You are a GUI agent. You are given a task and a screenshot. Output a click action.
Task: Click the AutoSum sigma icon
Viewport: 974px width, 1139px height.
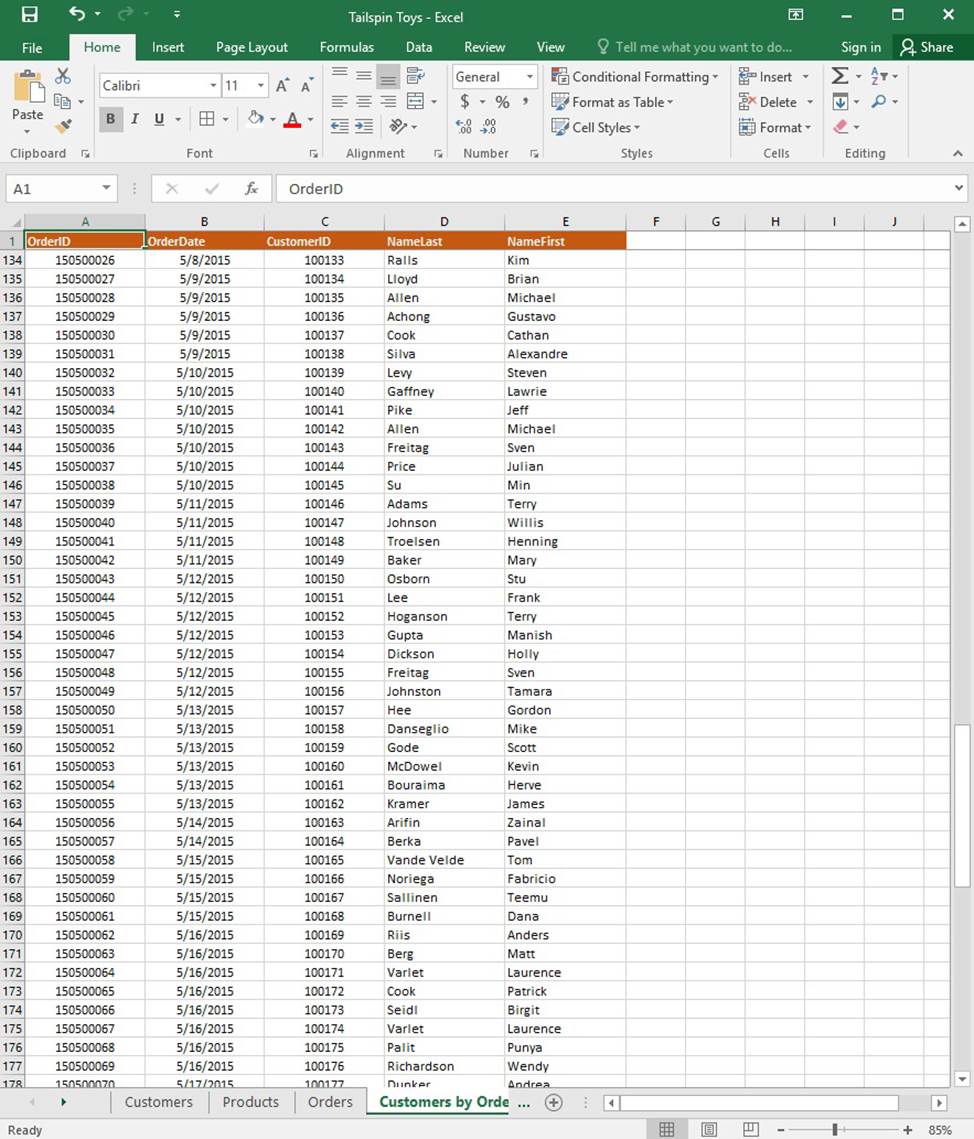click(840, 77)
